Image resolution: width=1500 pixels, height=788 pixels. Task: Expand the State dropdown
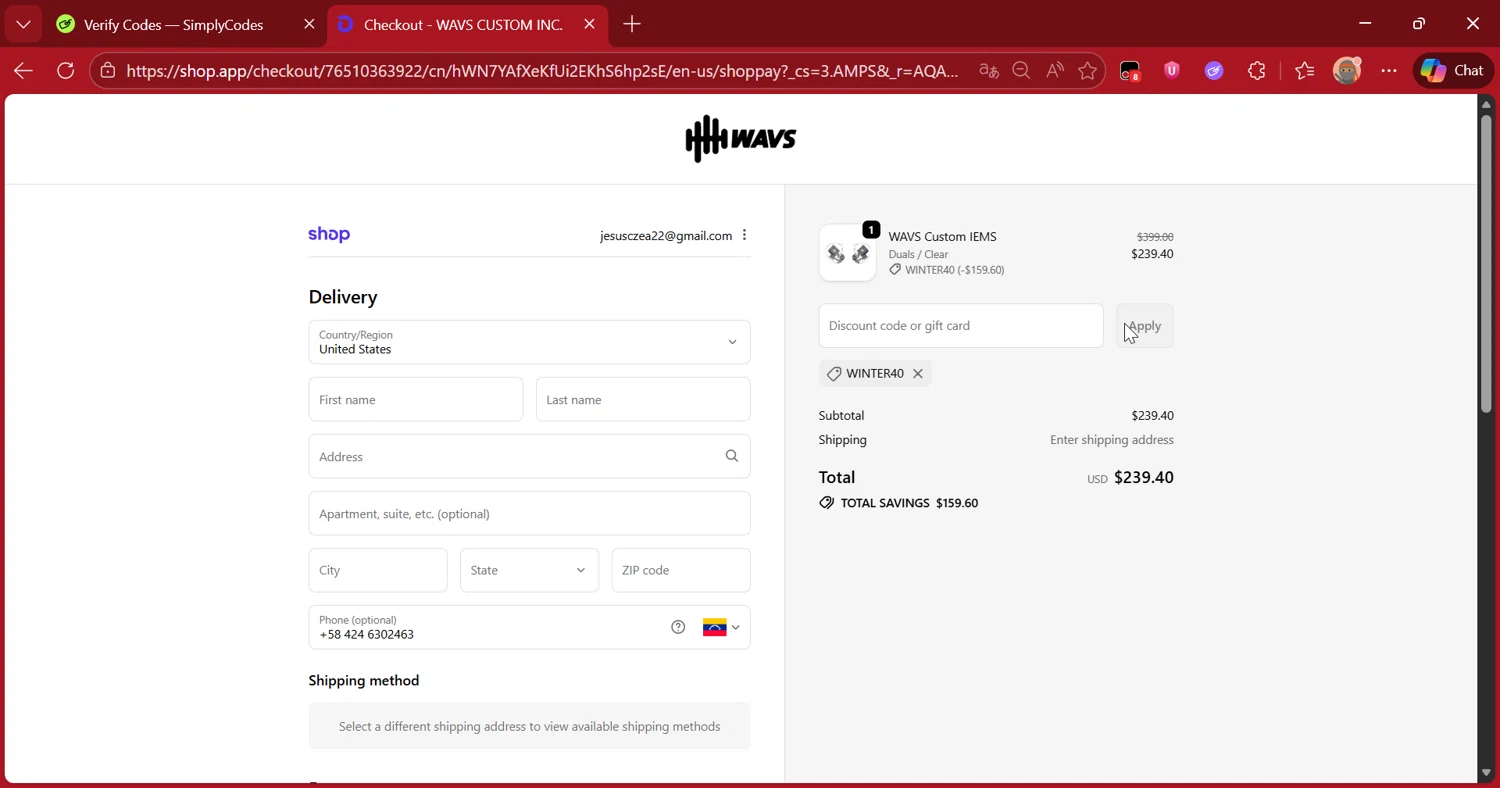pyautogui.click(x=529, y=570)
